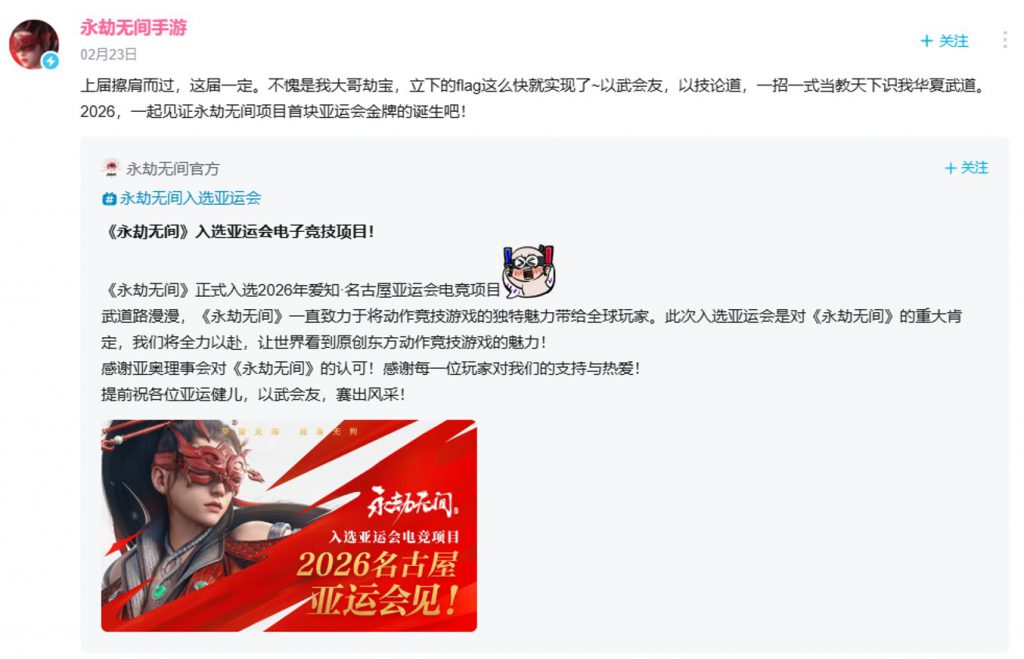Viewport: 1024px width, 659px height.
Task: Enlarge the 2026名古屋亚运会见 promo image
Action: pyautogui.click(x=289, y=525)
